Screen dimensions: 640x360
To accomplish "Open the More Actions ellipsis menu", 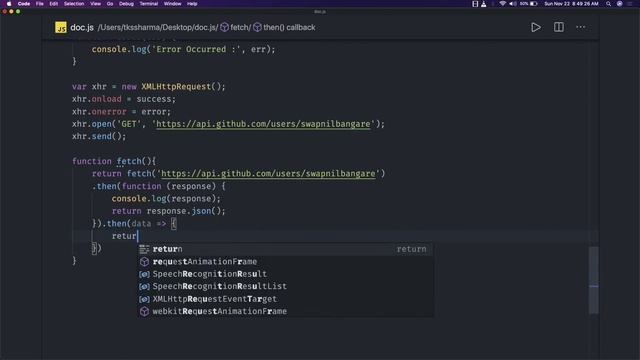I will pyautogui.click(x=580, y=27).
